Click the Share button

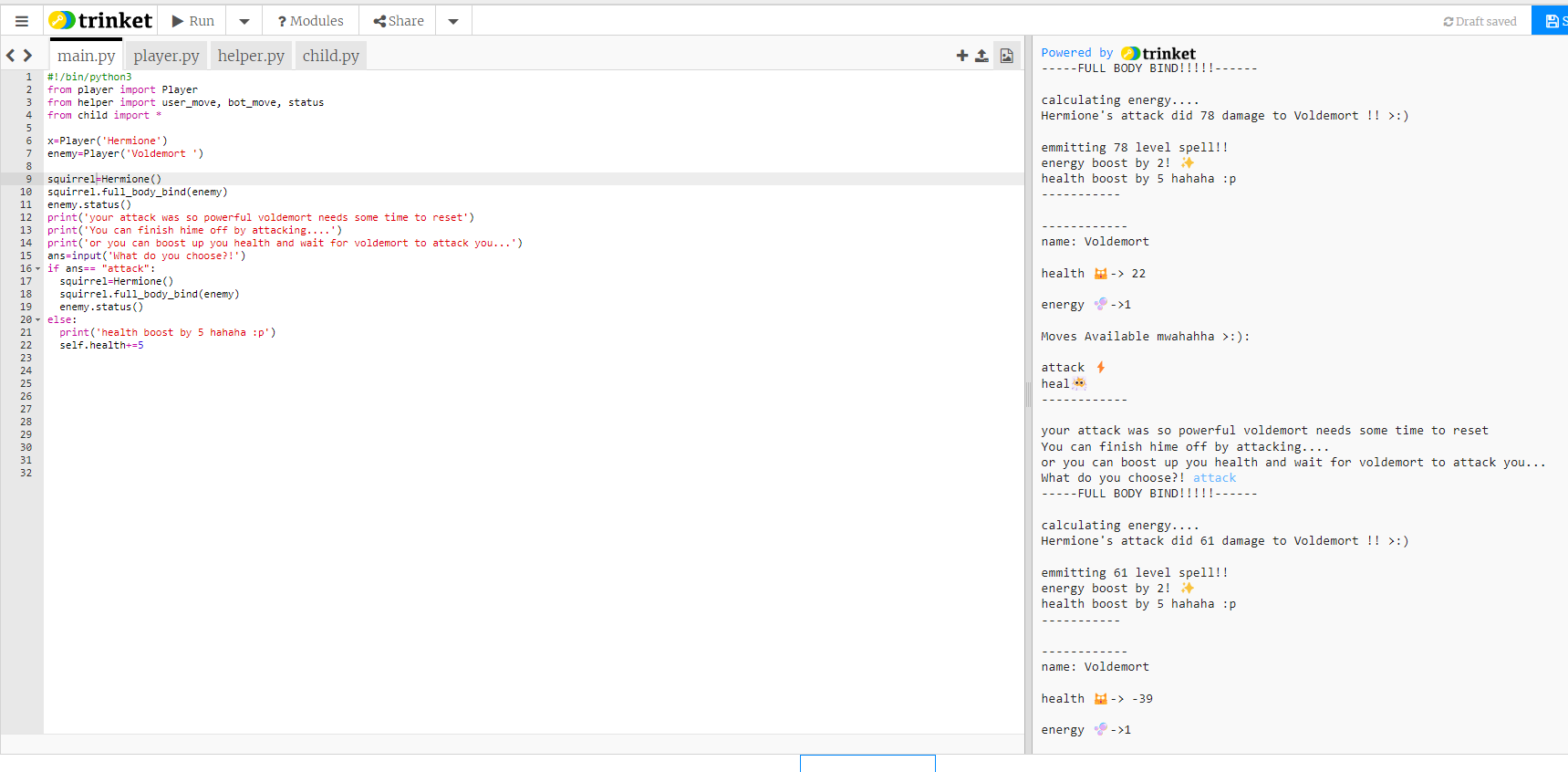click(399, 21)
